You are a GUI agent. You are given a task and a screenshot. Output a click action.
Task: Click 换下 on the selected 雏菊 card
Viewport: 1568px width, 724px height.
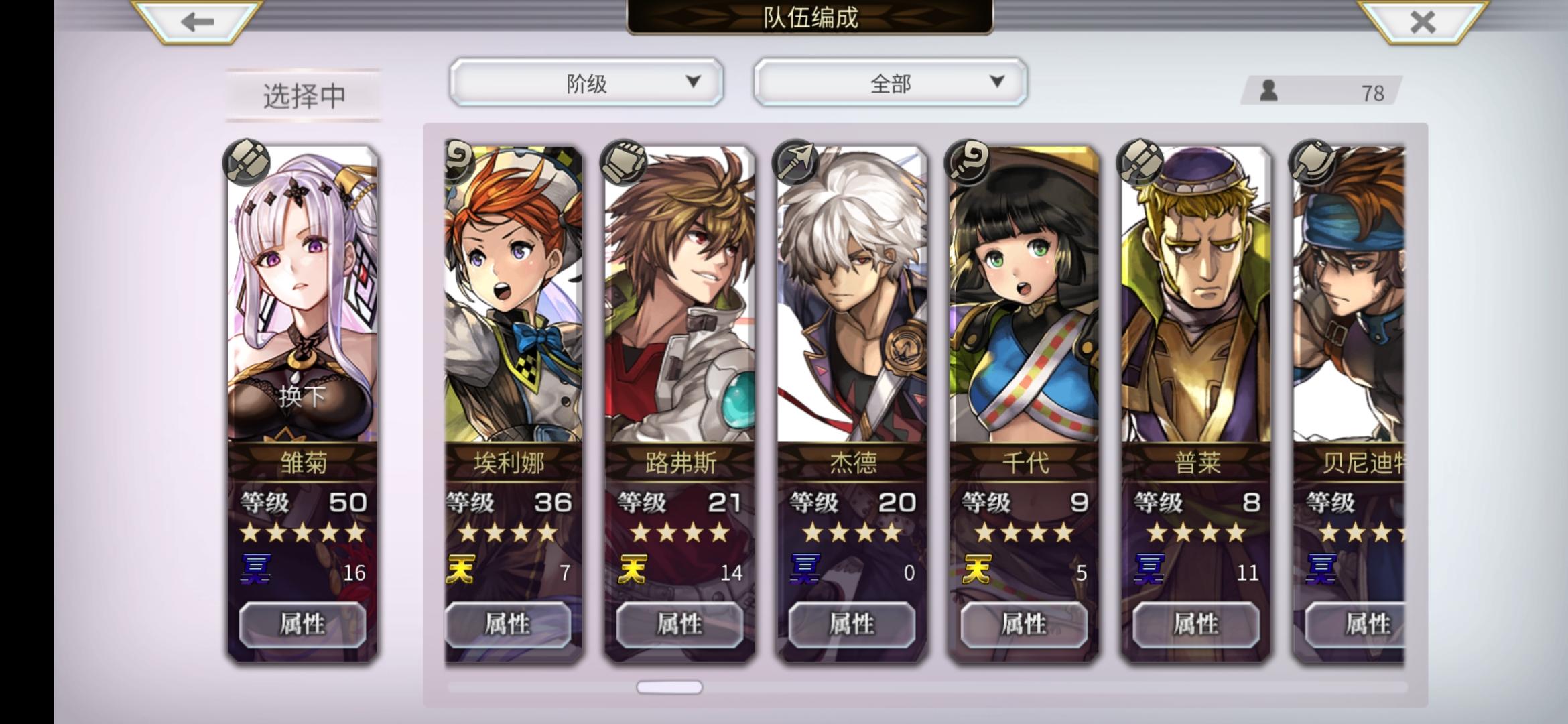point(302,396)
